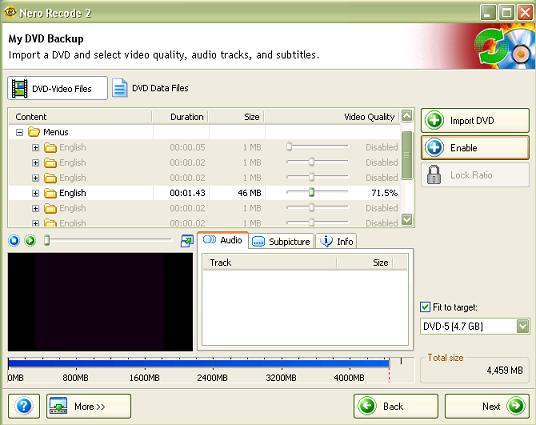Click the Next button
Viewport: 536px width, 425px height.
click(x=487, y=406)
